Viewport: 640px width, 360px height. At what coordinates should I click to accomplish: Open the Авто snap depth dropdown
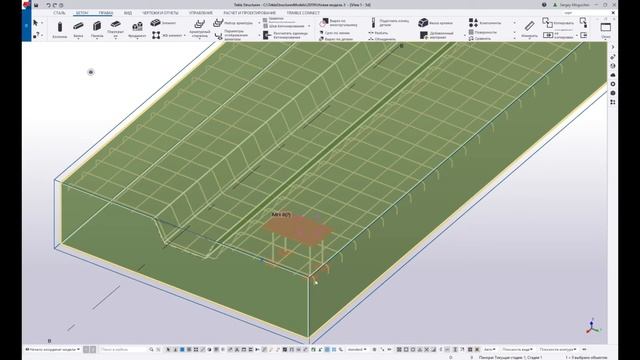pos(490,349)
